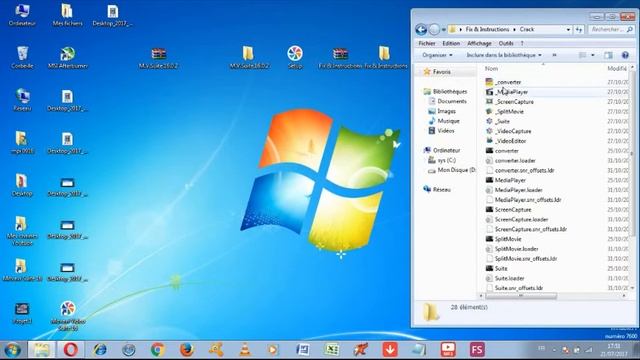The height and width of the screenshot is (360, 640).
Task: Click the FS app icon in the taskbar
Action: pyautogui.click(x=477, y=349)
